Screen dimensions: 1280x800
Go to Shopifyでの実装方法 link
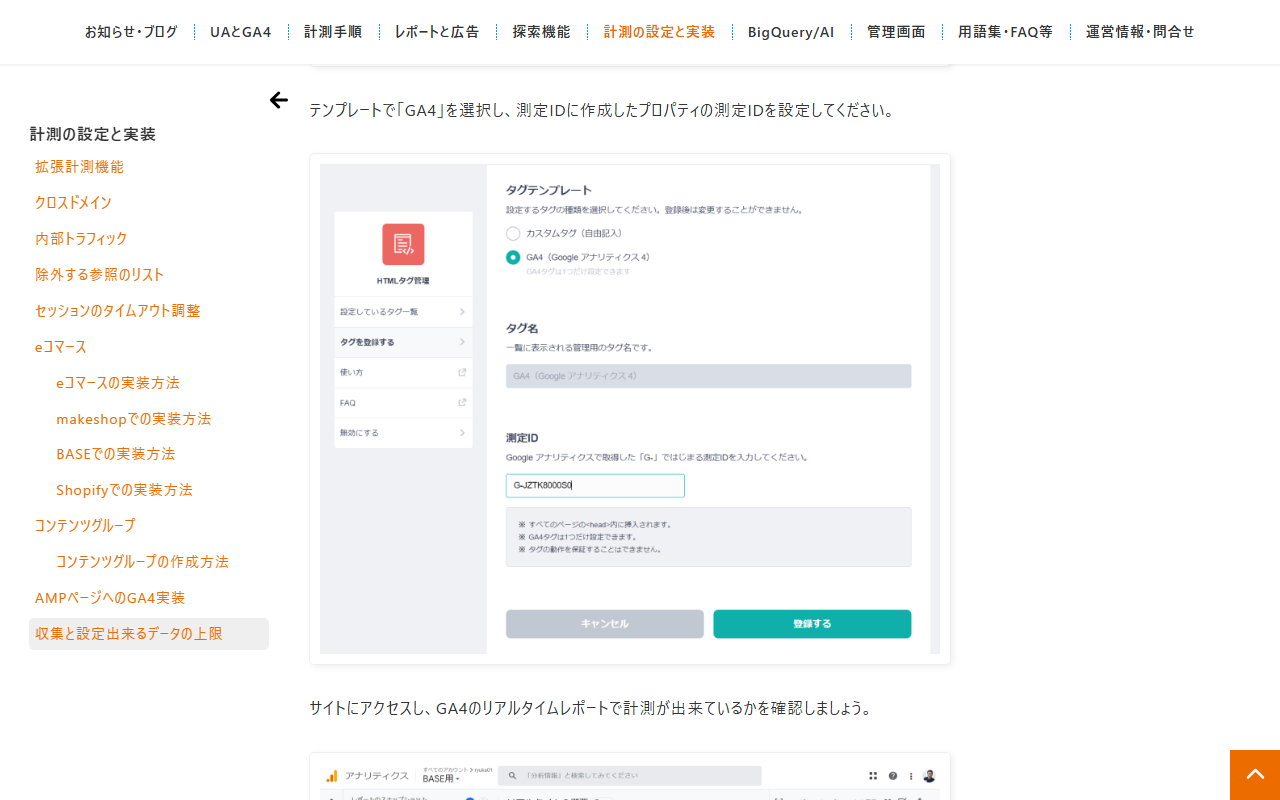pyautogui.click(x=124, y=490)
